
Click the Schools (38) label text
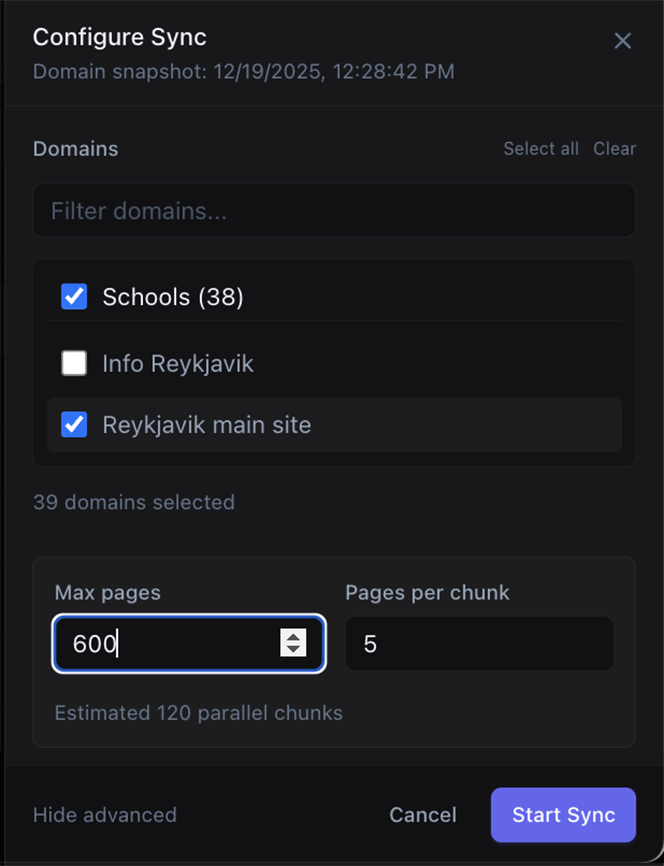click(173, 297)
